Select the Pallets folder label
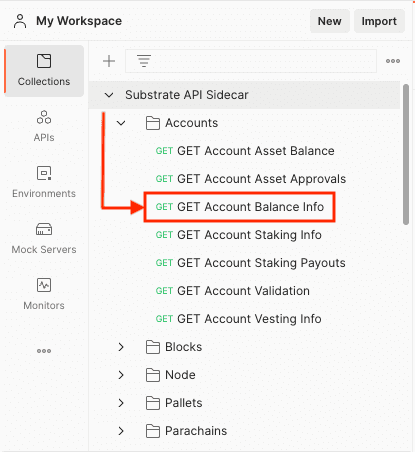The width and height of the screenshot is (415, 452). click(x=184, y=403)
